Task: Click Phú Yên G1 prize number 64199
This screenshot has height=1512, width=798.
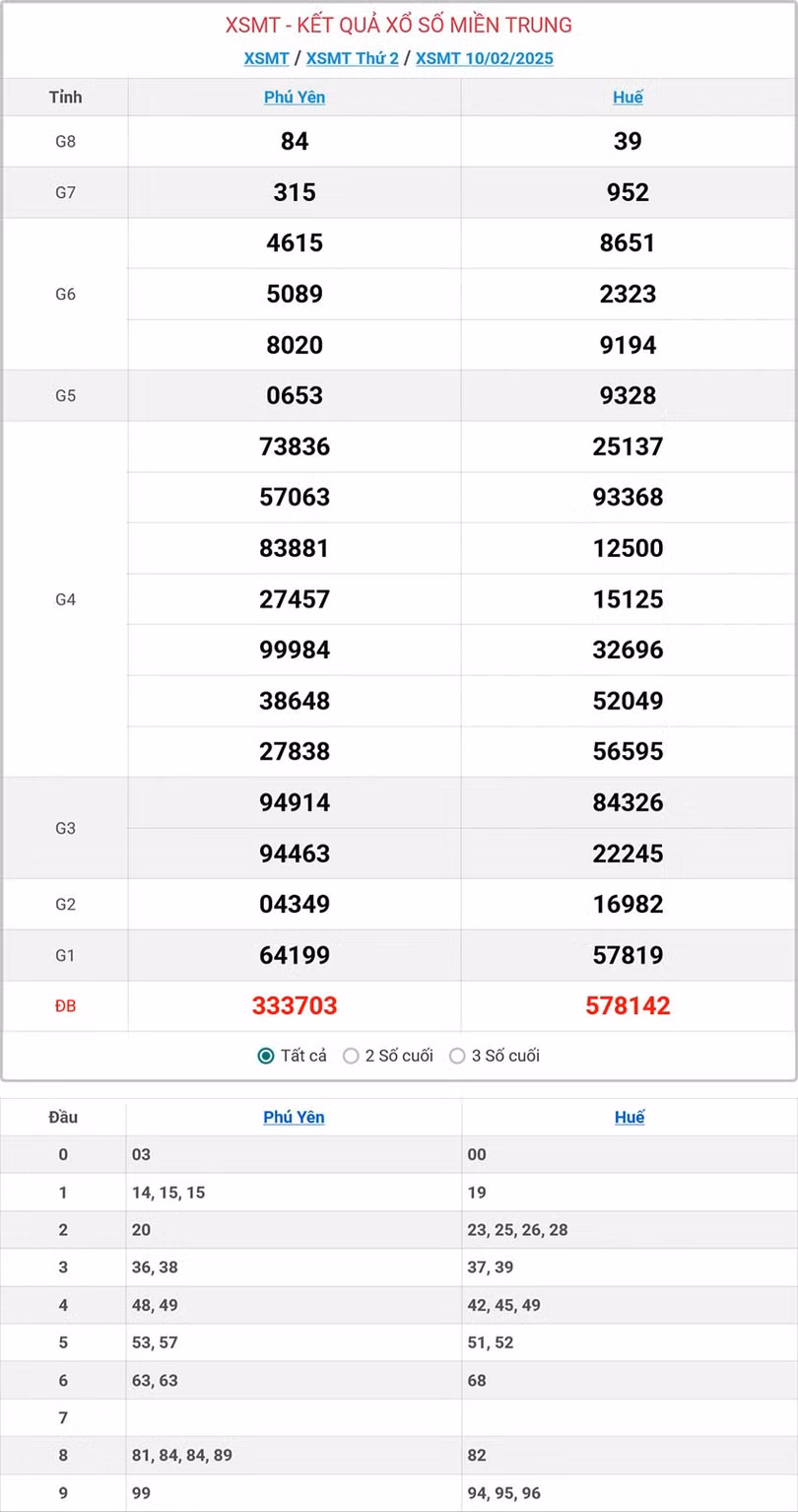Action: coord(295,955)
